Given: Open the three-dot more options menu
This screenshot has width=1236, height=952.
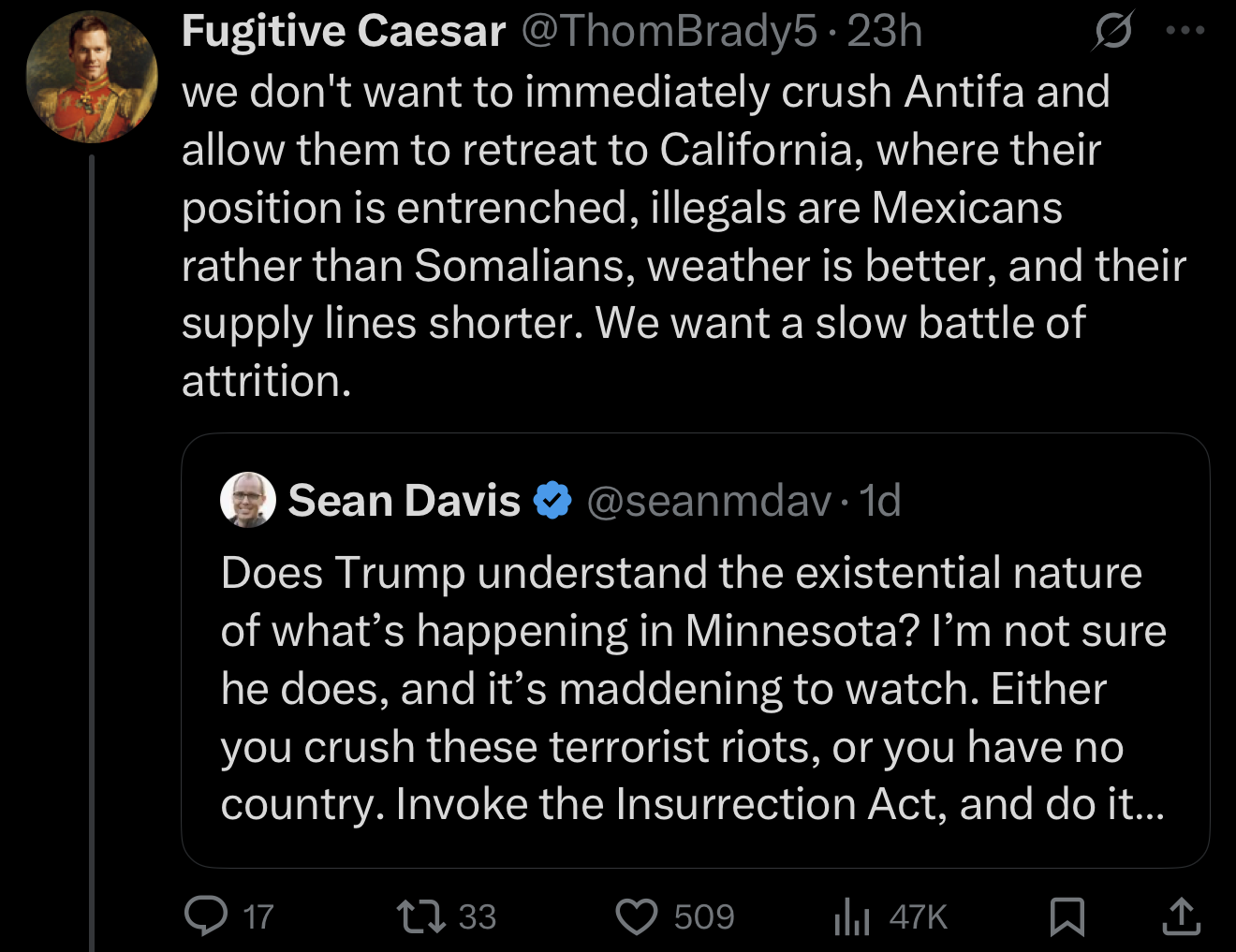Looking at the screenshot, I should tap(1184, 31).
